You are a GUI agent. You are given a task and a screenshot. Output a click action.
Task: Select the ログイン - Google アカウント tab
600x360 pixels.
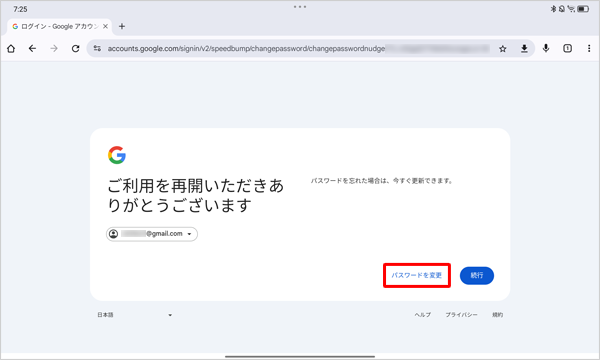pos(60,26)
